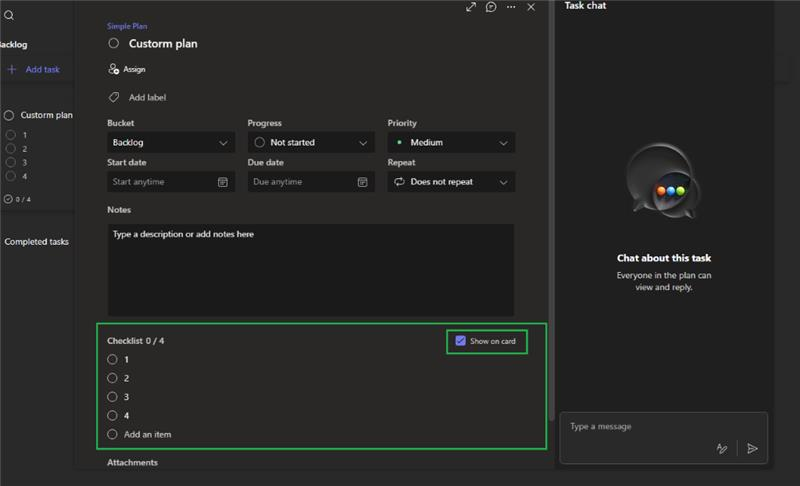This screenshot has width=800, height=486.
Task: Click the checklist 0 / 4 progress indicator
Action: (17, 199)
